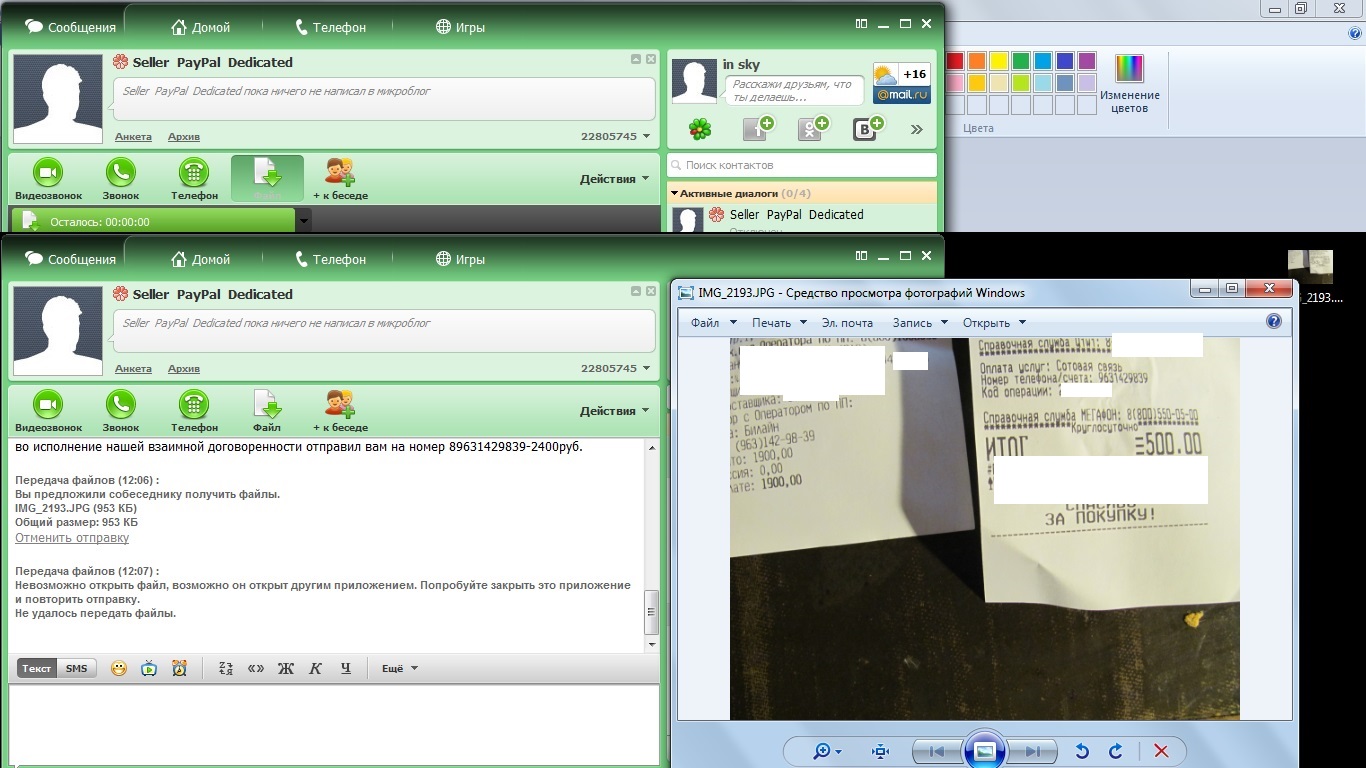This screenshot has height=768, width=1366.
Task: Toggle italic formatting with the К button
Action: pyautogui.click(x=316, y=668)
